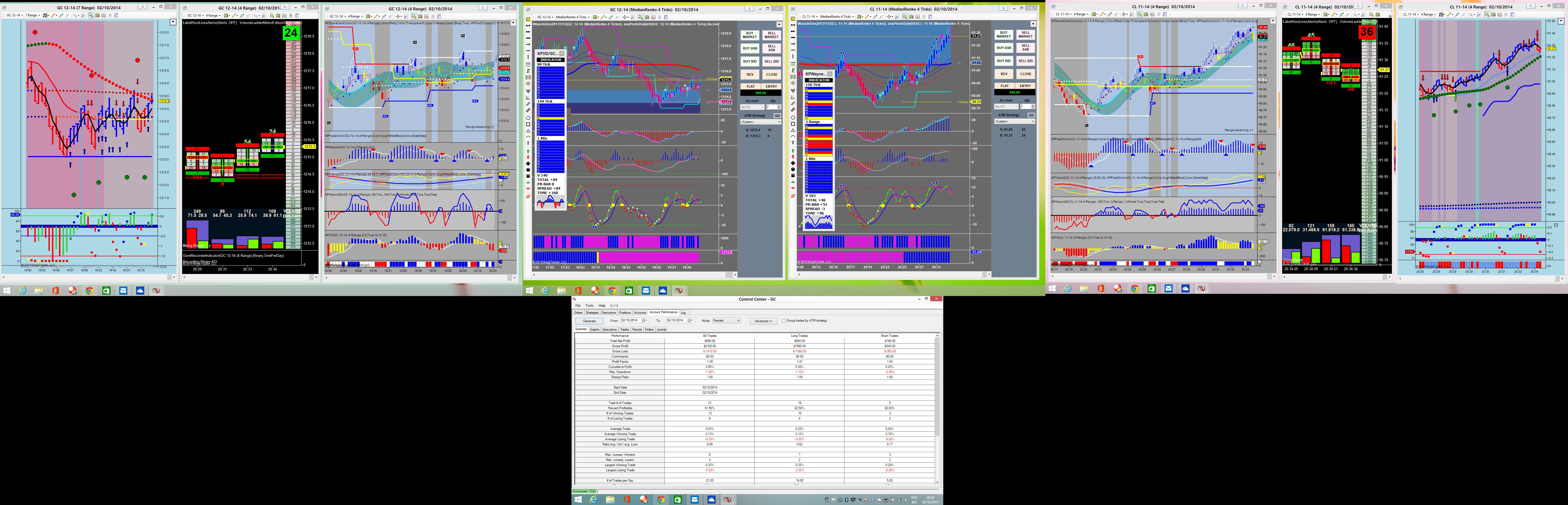Open the Tools menu in Control Center
The width and height of the screenshot is (1568, 505).
(x=590, y=306)
